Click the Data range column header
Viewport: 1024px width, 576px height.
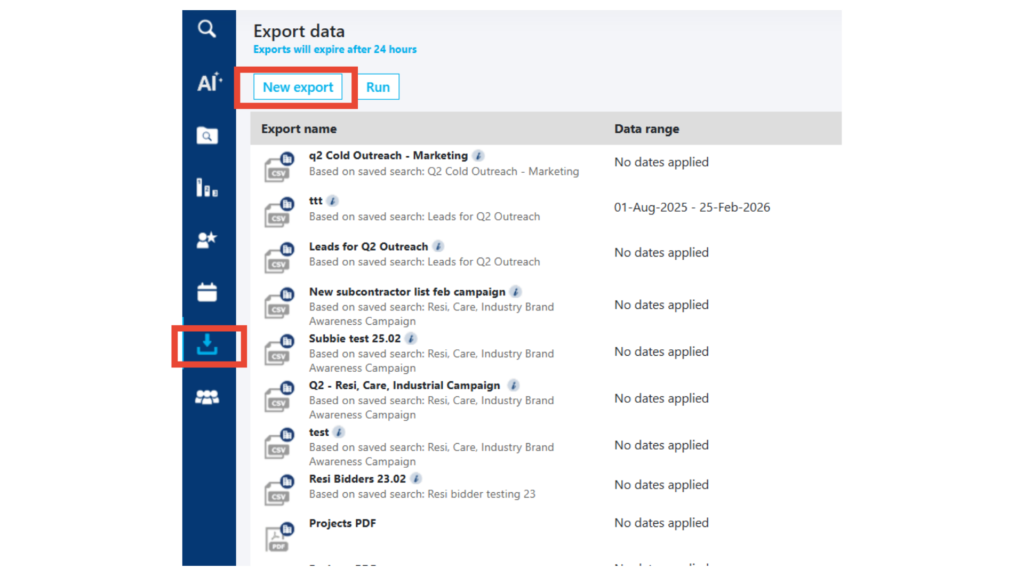pos(646,129)
